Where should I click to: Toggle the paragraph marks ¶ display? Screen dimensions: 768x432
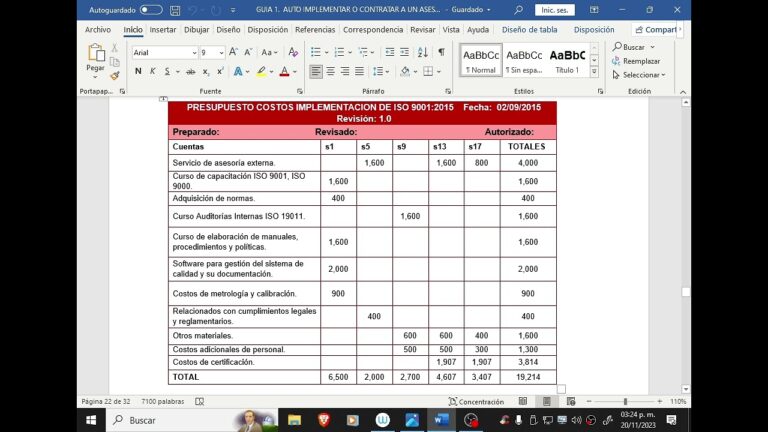[x=441, y=52]
